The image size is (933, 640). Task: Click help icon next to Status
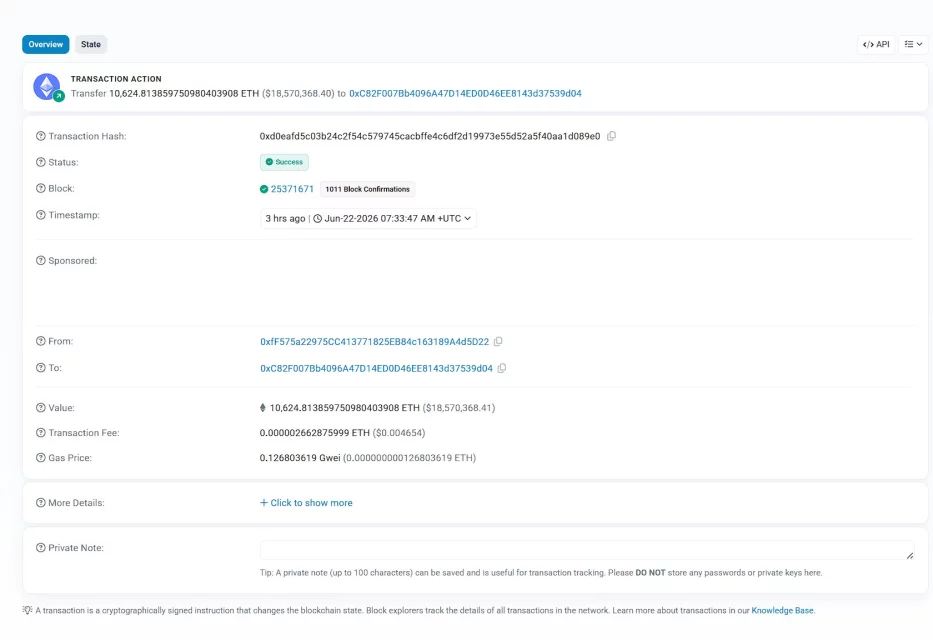pyautogui.click(x=40, y=162)
